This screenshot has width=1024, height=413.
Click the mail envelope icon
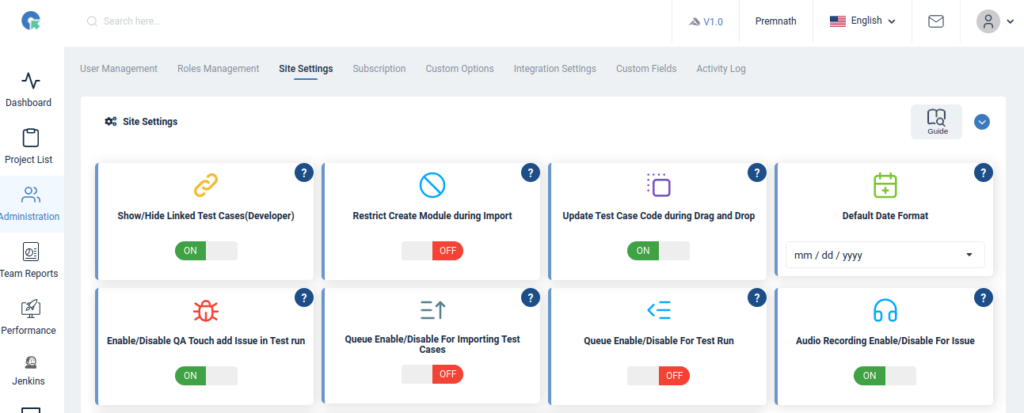tap(936, 21)
